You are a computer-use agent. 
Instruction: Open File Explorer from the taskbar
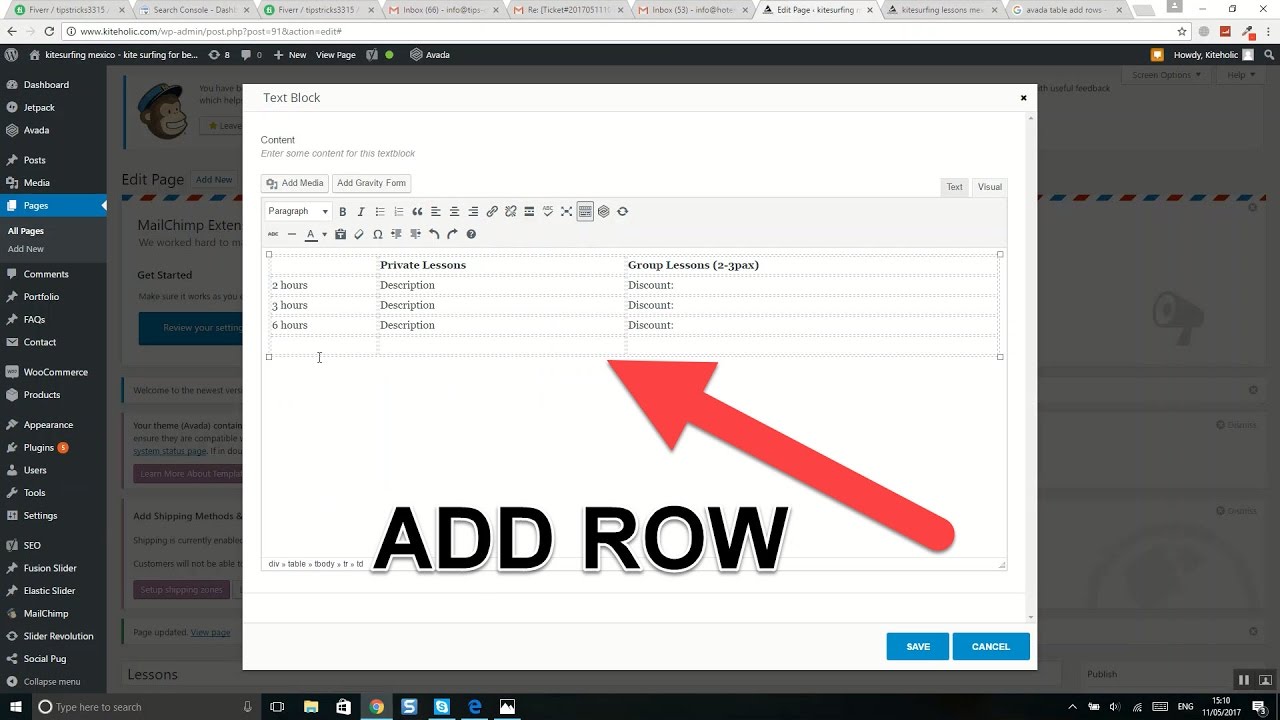(x=311, y=707)
